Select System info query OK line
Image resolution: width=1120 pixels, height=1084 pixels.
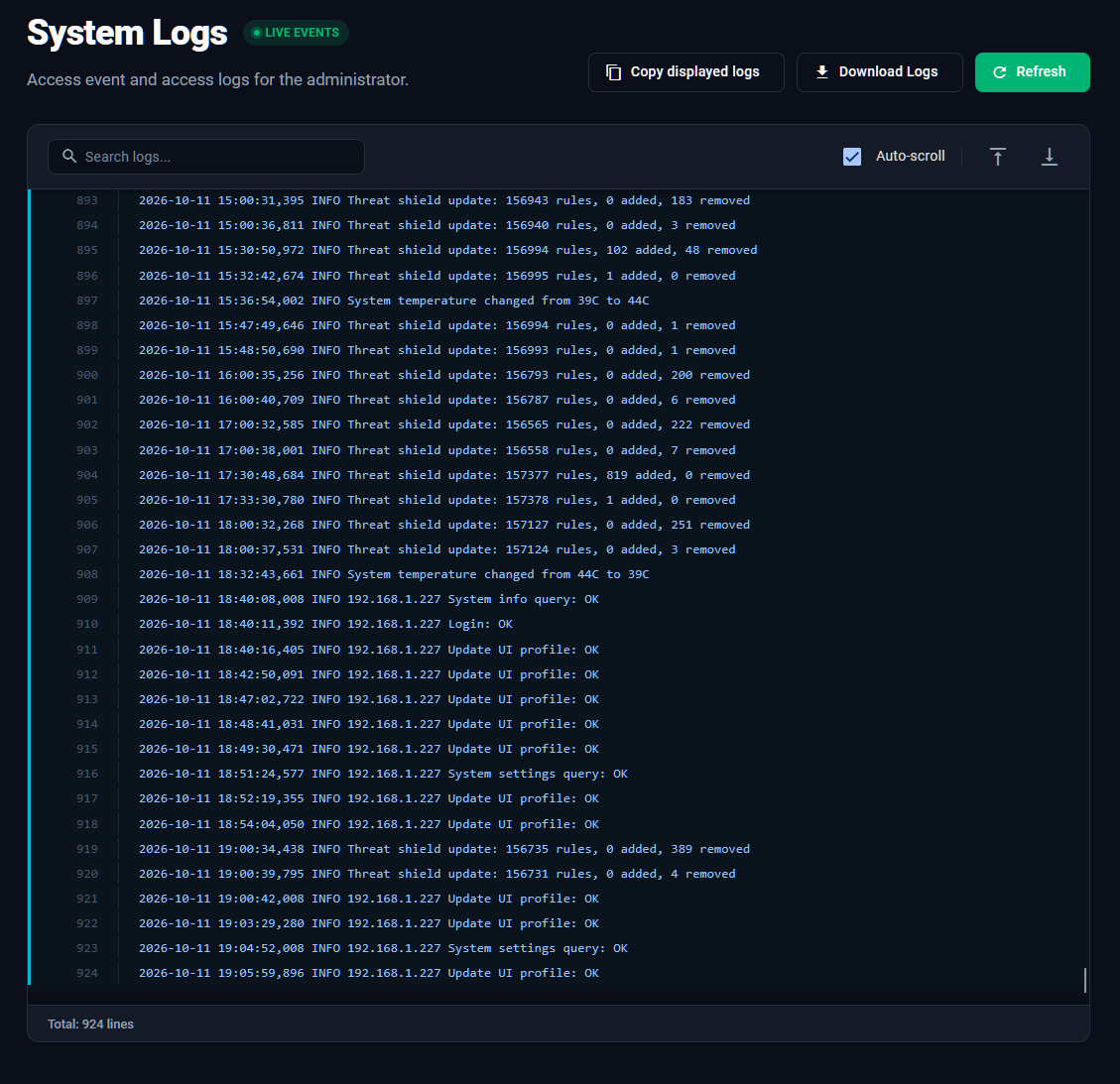pyautogui.click(x=559, y=600)
